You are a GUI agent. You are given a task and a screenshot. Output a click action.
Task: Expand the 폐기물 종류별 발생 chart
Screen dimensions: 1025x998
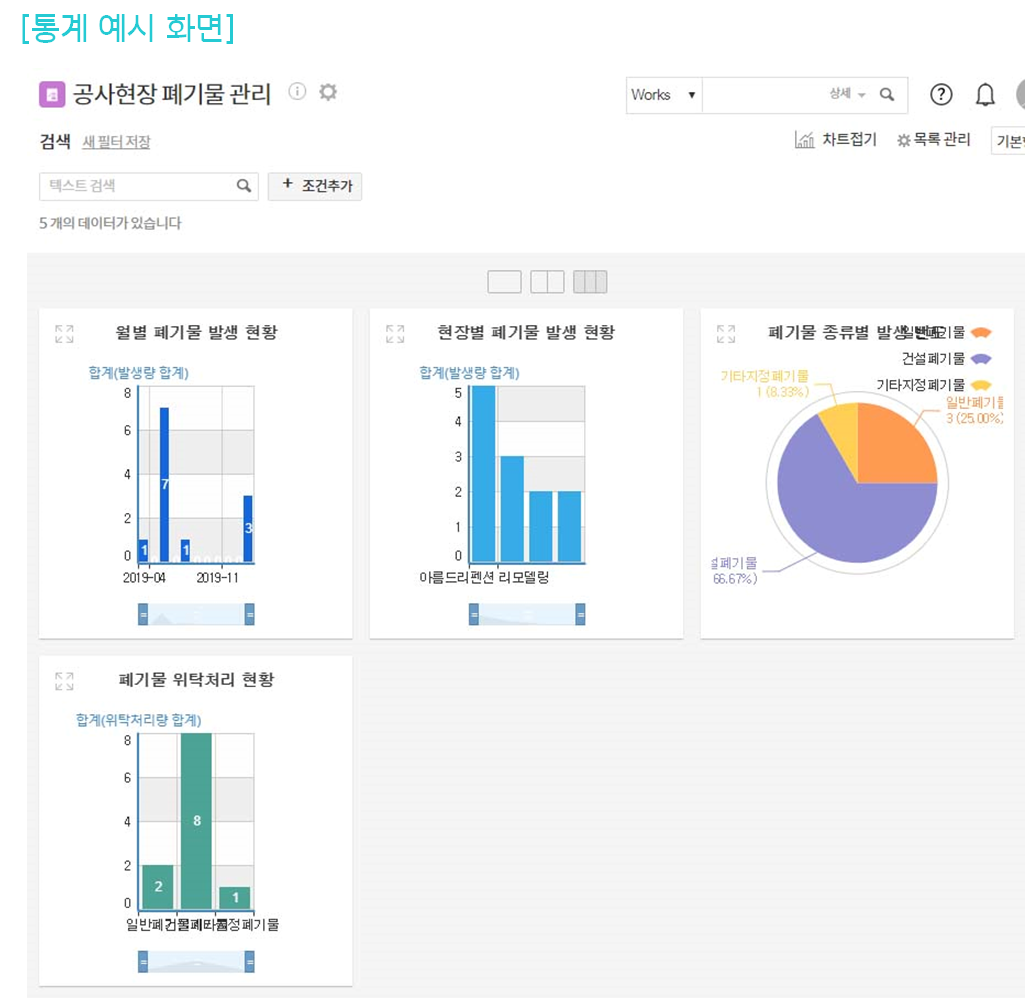click(726, 334)
